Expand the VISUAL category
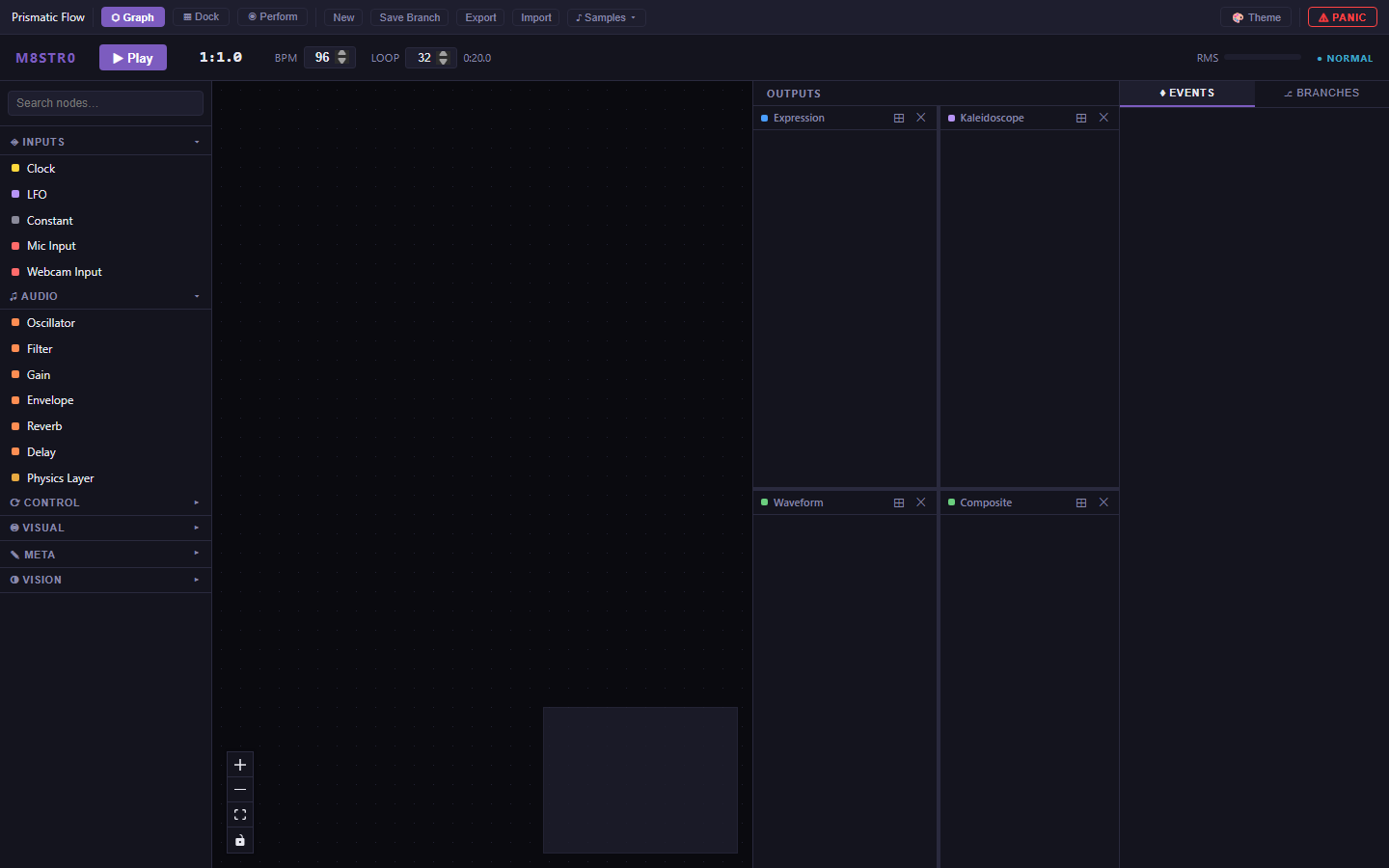1389x868 pixels. click(x=105, y=528)
